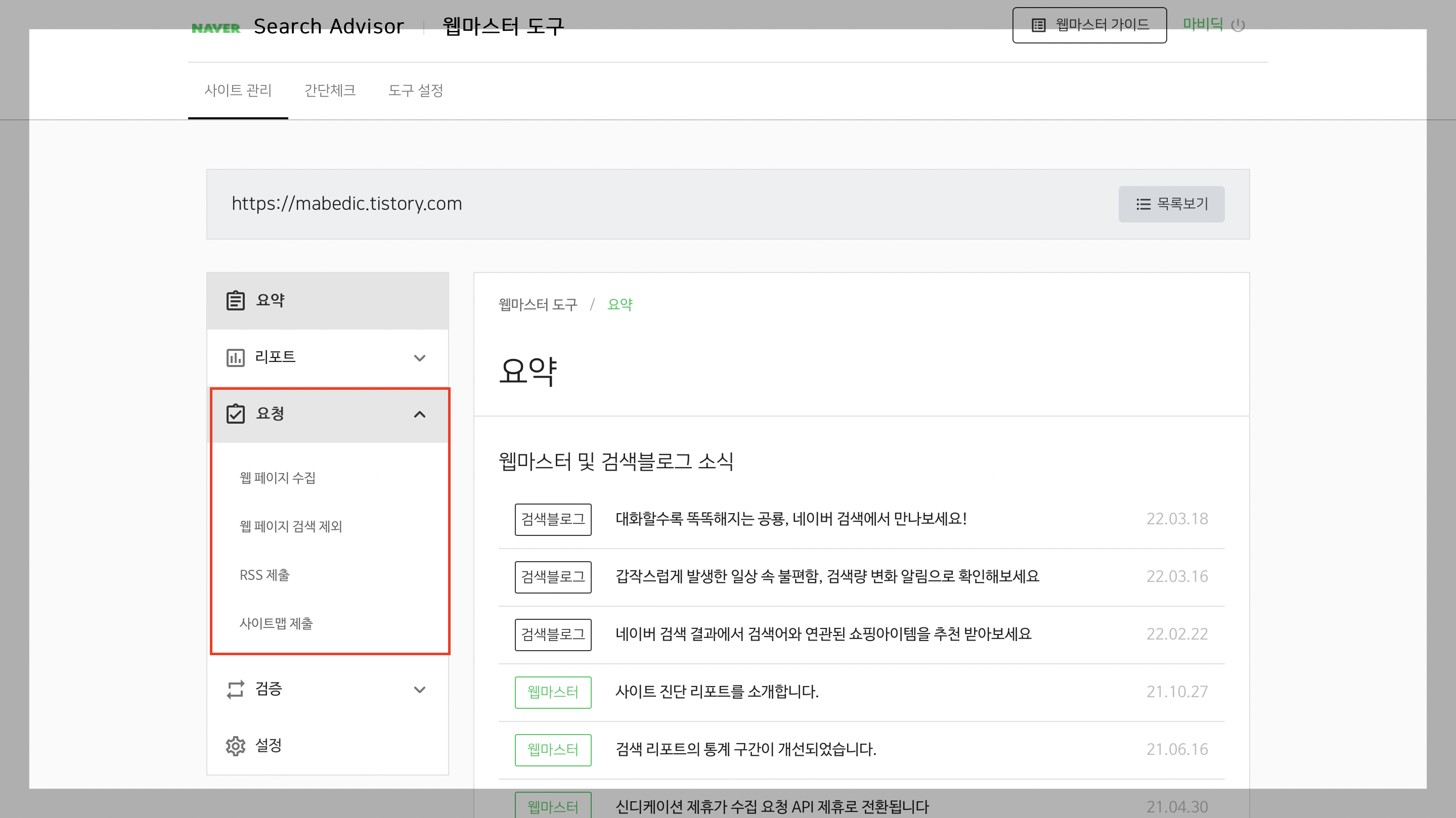The width and height of the screenshot is (1456, 818).
Task: Open the 사이트 진단 리포트 news post
Action: [x=716, y=692]
